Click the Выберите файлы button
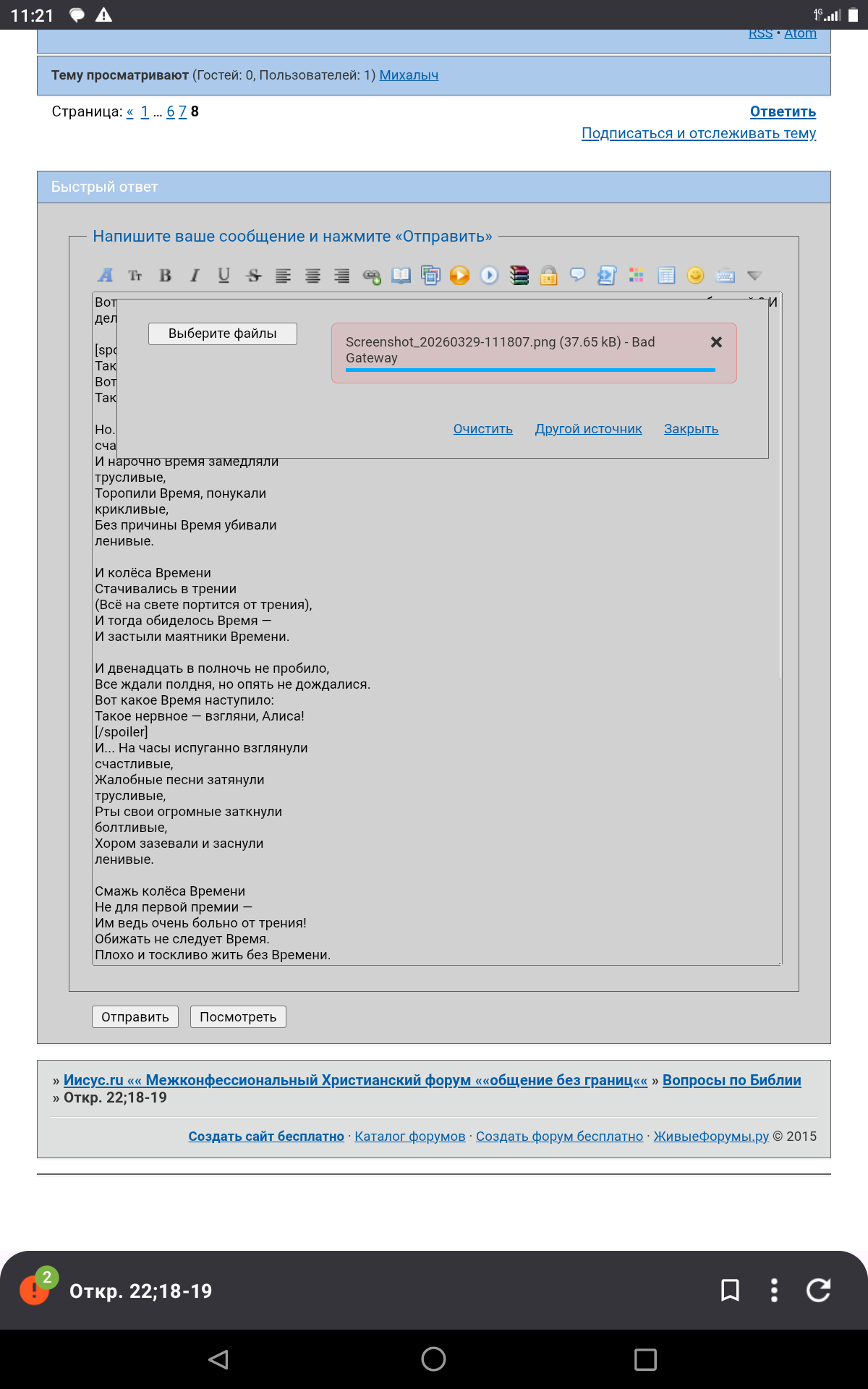Viewport: 868px width, 1389px height. 223,334
